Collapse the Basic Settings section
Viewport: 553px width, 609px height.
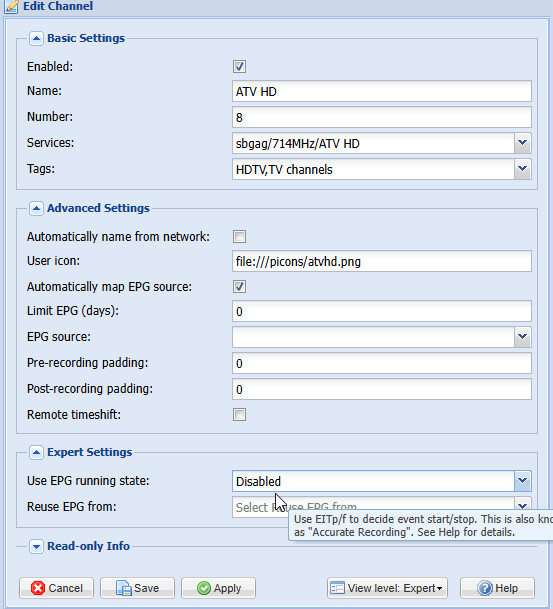point(36,38)
